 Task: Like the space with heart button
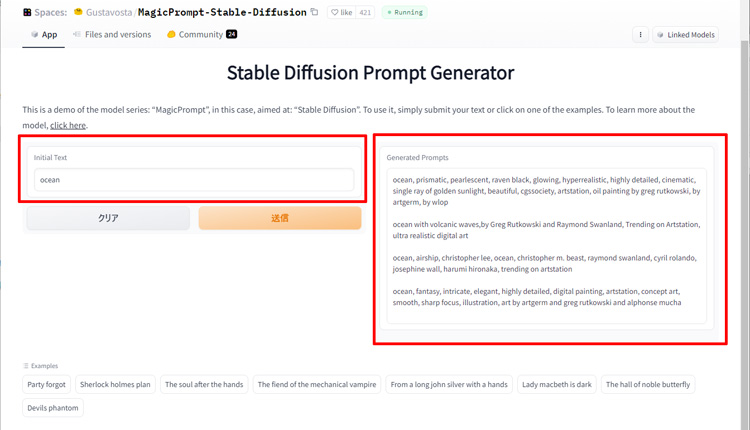[x=342, y=12]
